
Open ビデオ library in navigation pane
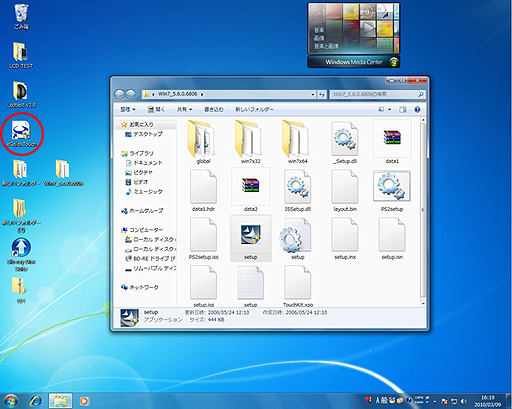tap(137, 182)
